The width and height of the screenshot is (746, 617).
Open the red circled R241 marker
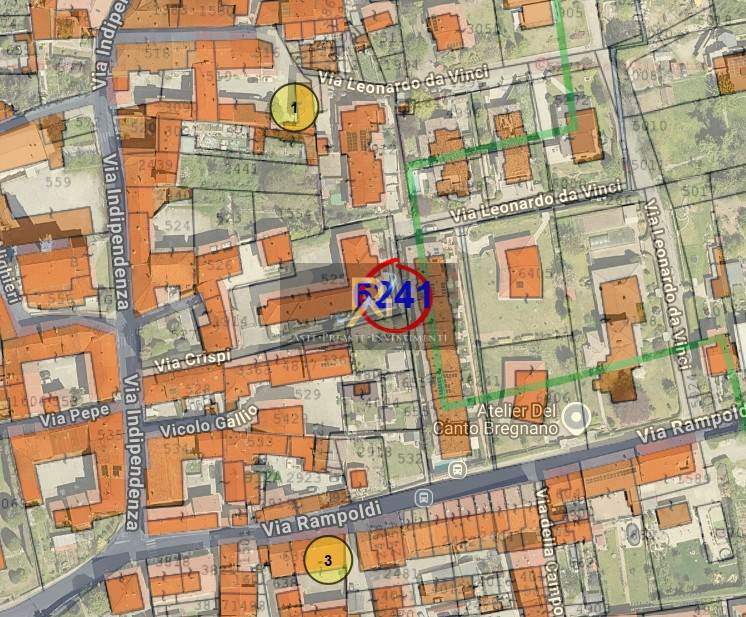(395, 295)
